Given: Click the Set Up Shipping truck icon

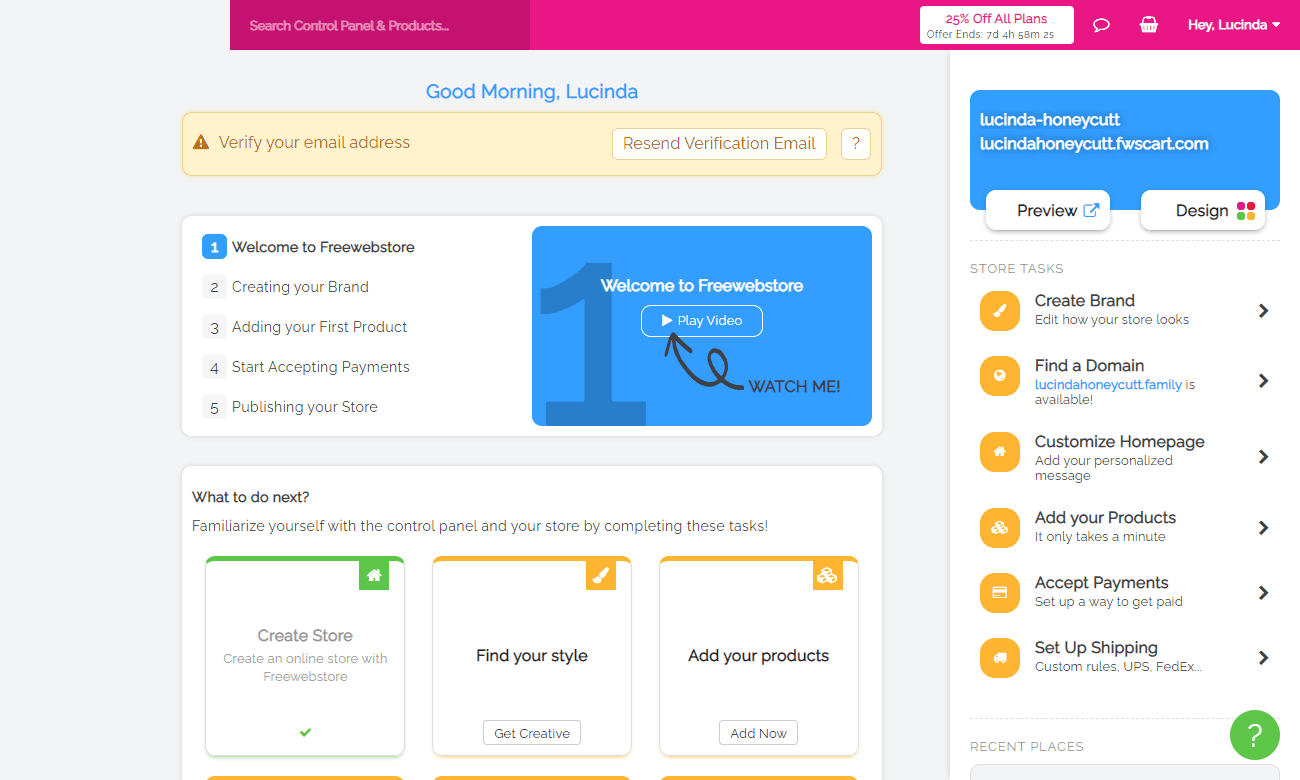Looking at the screenshot, I should 999,658.
